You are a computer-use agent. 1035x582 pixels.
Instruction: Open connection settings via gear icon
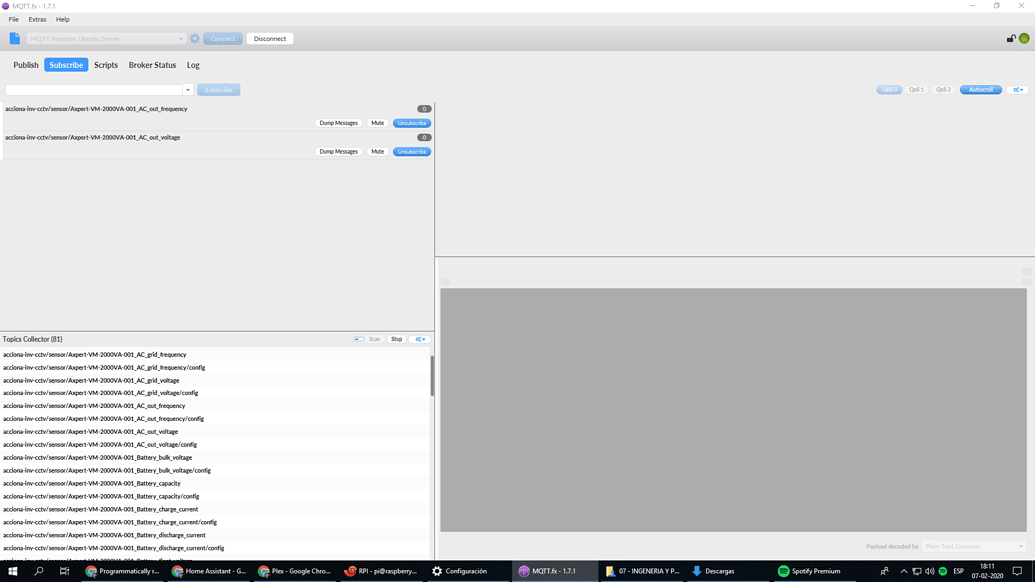(194, 38)
